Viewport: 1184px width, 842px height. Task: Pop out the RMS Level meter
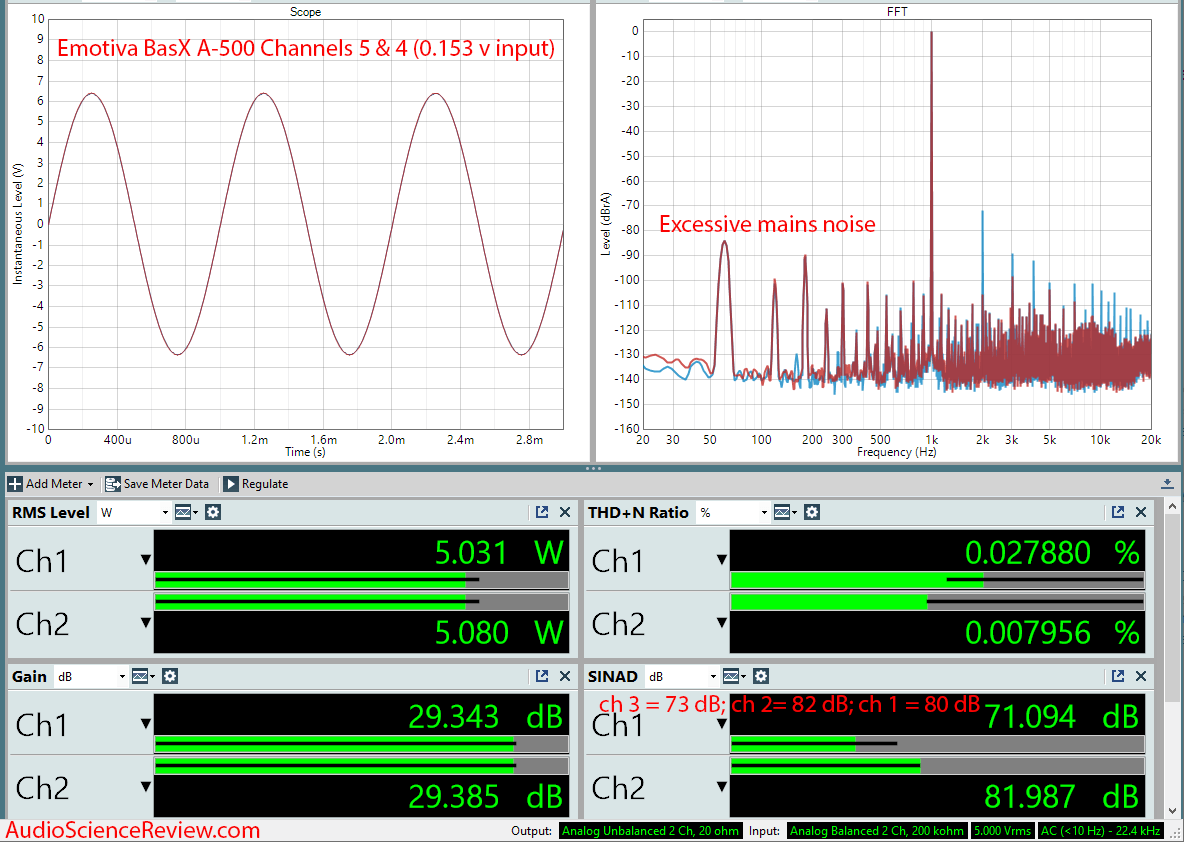point(541,512)
